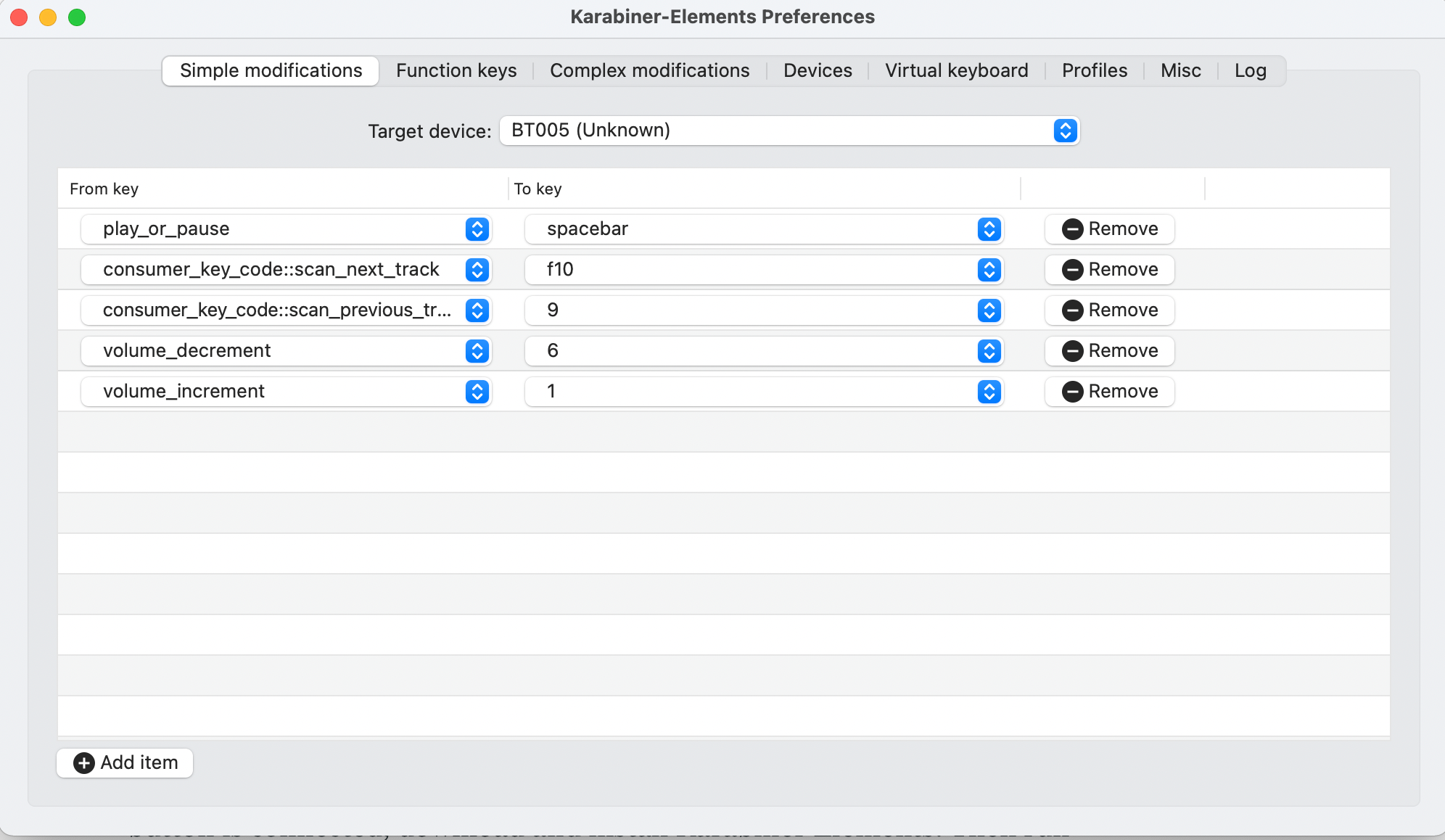Select the Simple modifications tab
Viewport: 1445px width, 840px height.
(271, 70)
